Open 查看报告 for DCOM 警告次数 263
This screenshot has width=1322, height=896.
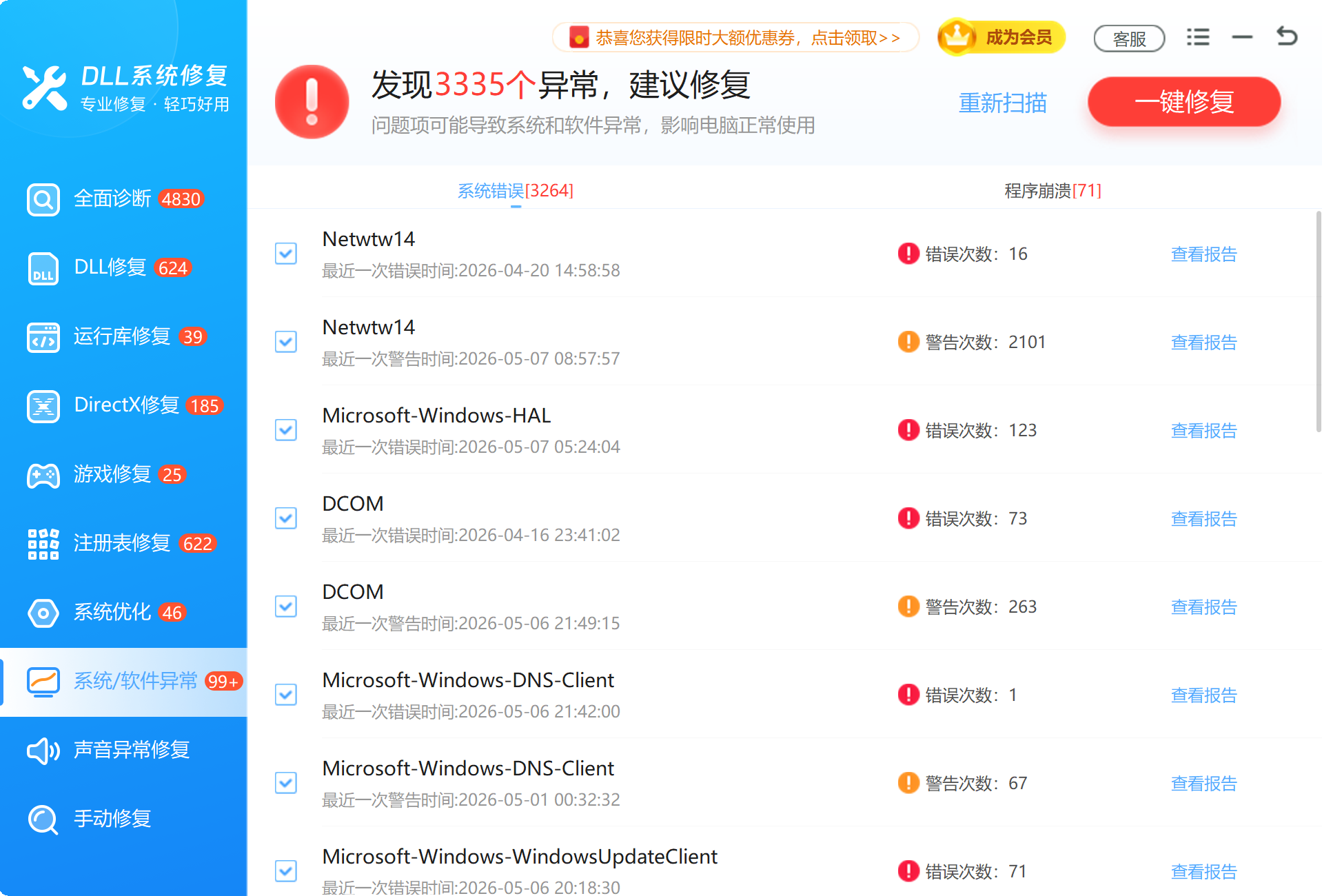click(x=1203, y=607)
